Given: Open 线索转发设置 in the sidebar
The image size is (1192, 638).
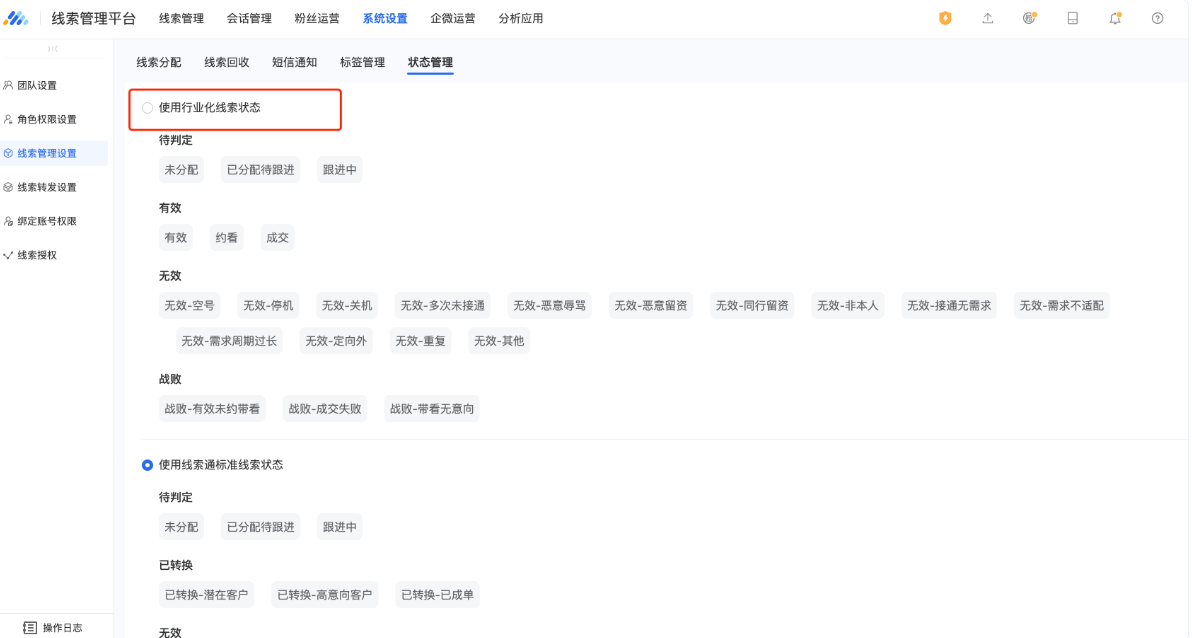Looking at the screenshot, I should pyautogui.click(x=46, y=187).
